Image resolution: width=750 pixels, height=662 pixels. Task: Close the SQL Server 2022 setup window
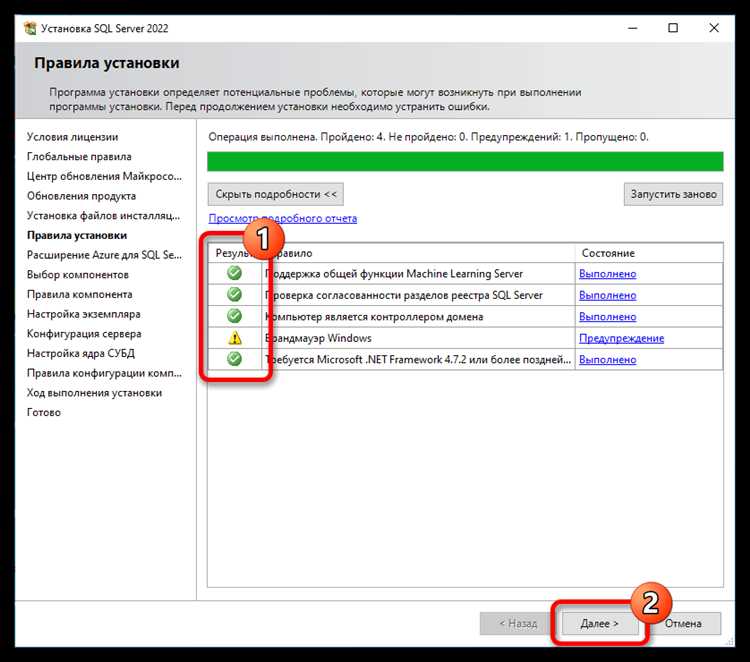714,28
